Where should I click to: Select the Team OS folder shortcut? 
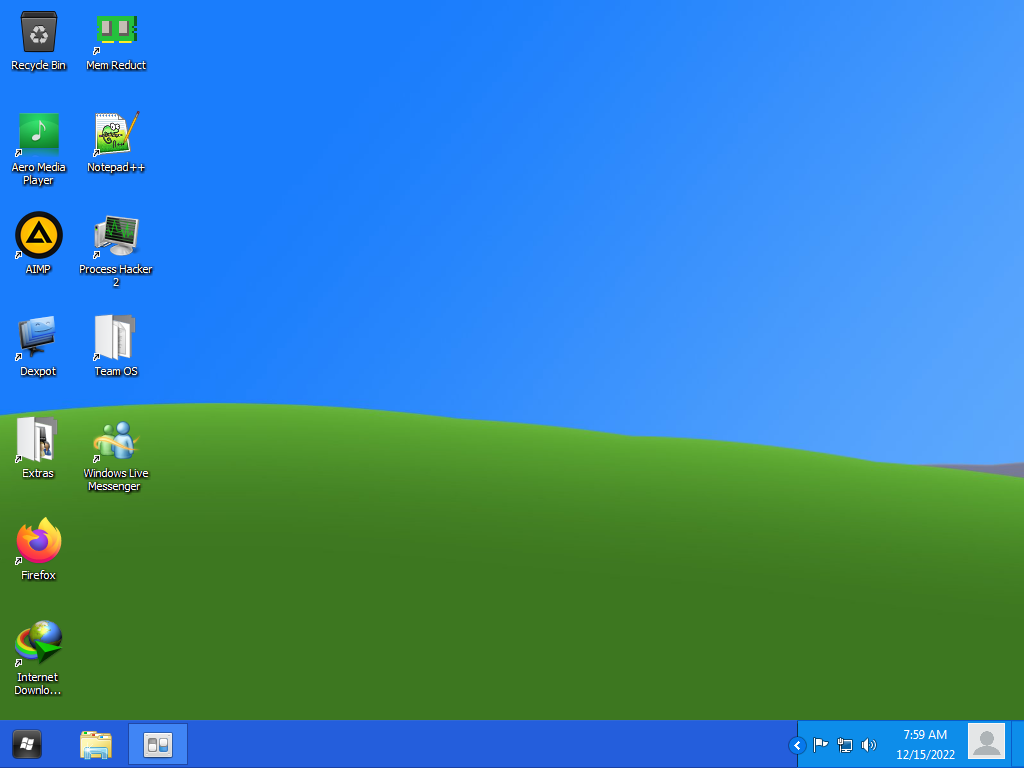(x=116, y=346)
